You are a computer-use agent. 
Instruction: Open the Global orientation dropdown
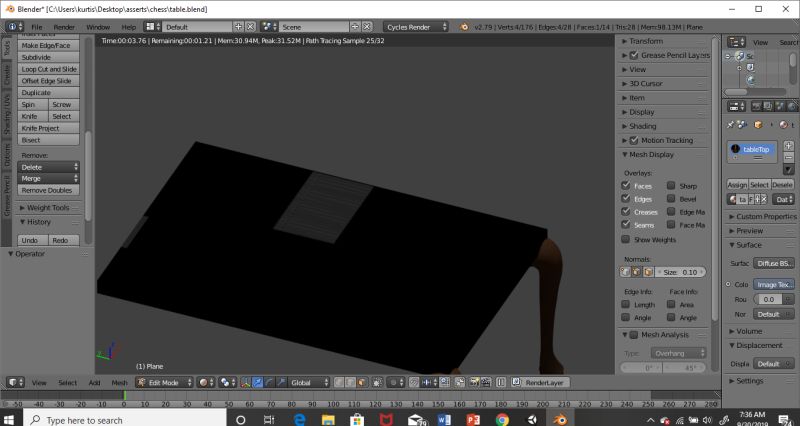[x=310, y=382]
